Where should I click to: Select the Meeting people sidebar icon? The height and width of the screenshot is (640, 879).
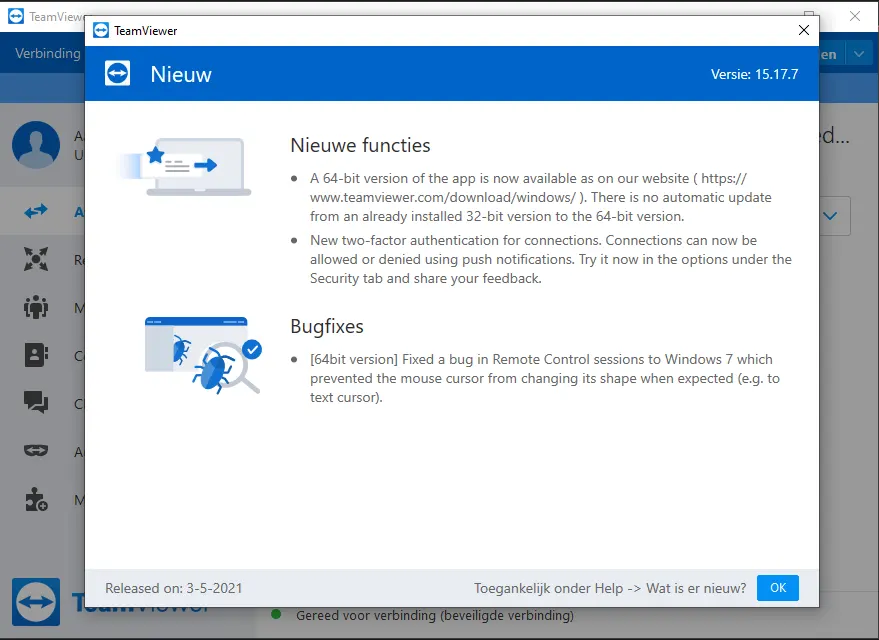36,307
